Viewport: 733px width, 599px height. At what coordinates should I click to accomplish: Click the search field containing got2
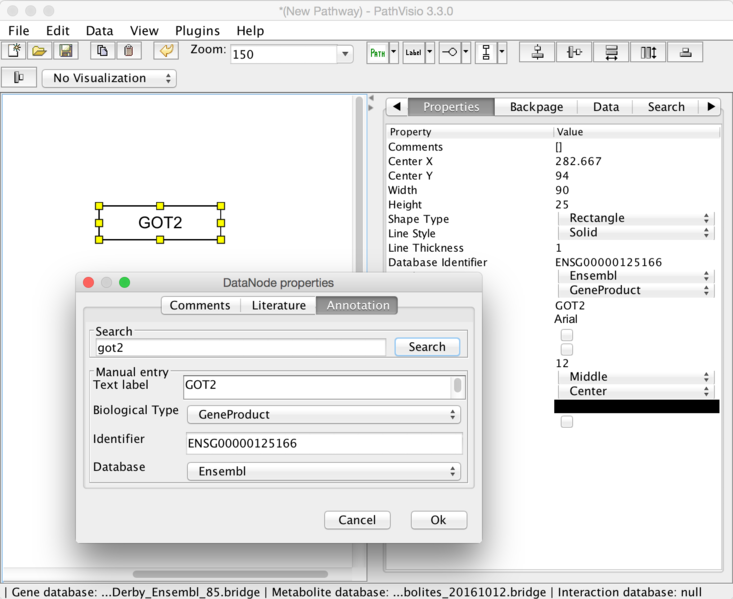(x=241, y=347)
